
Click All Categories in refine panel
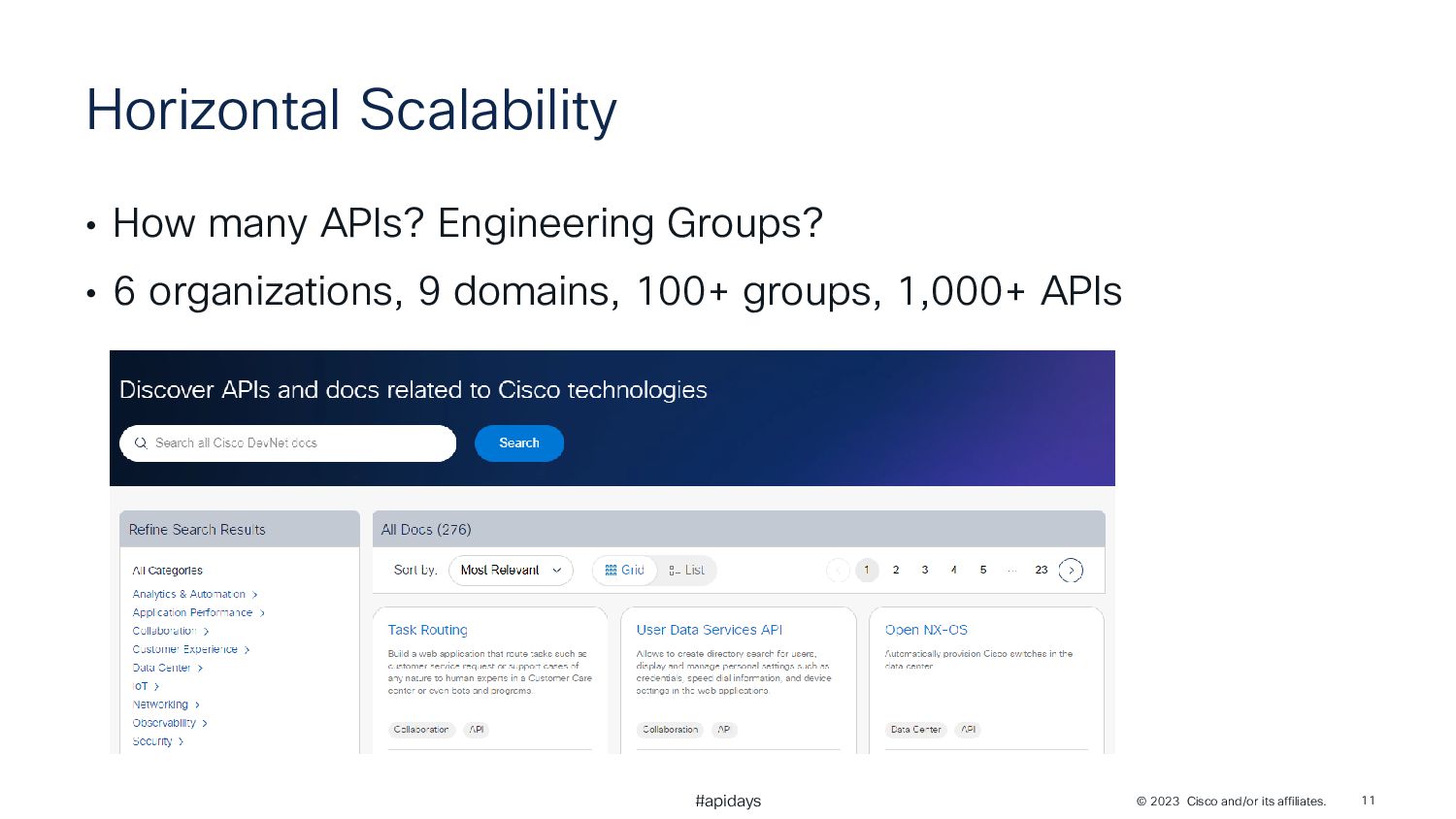pyautogui.click(x=168, y=571)
